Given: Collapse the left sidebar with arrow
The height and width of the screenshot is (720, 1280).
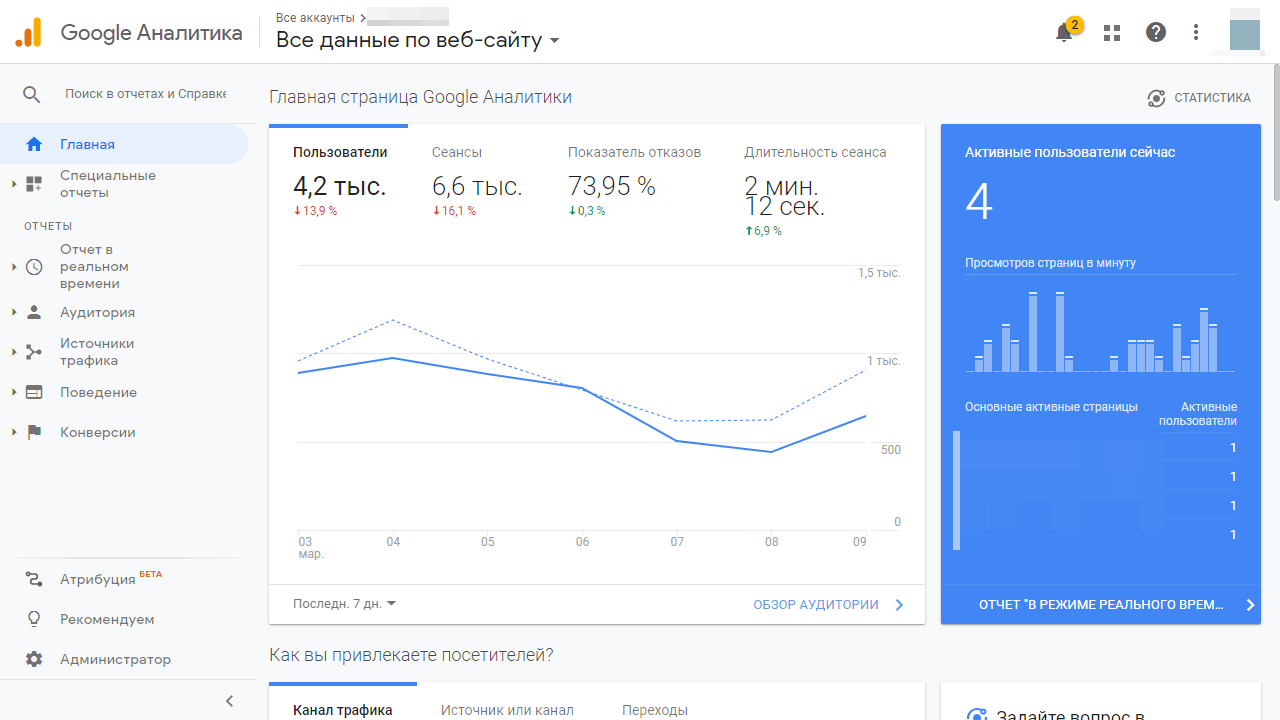Looking at the screenshot, I should click(x=229, y=701).
